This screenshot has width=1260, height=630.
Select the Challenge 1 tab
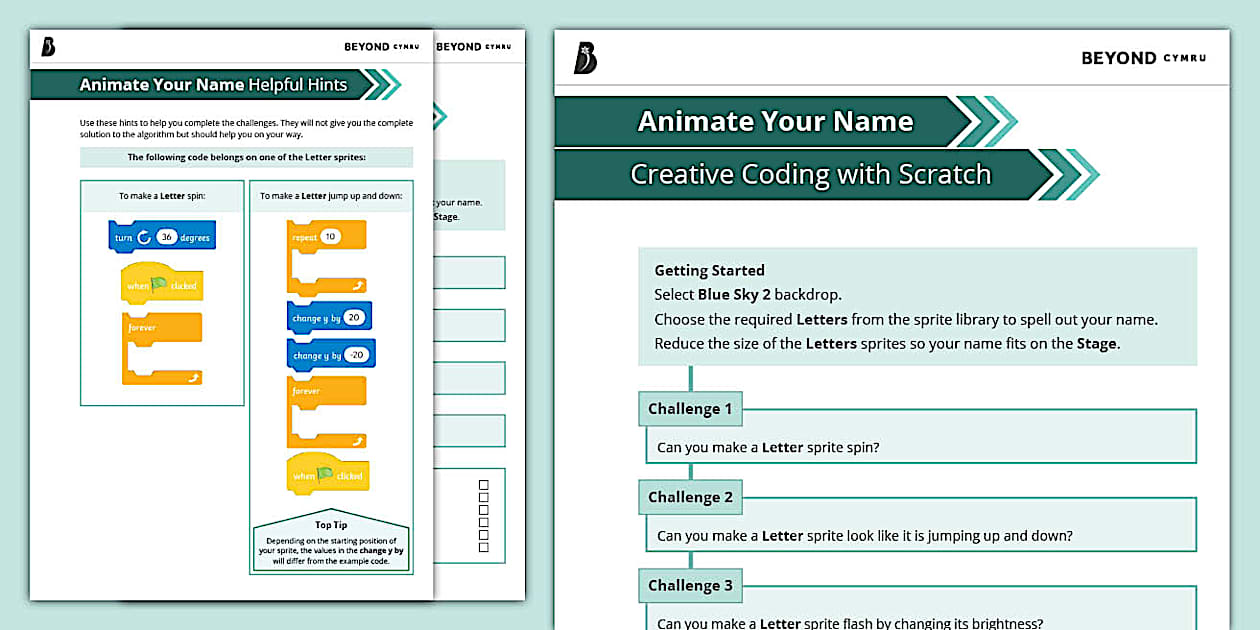[x=690, y=408]
